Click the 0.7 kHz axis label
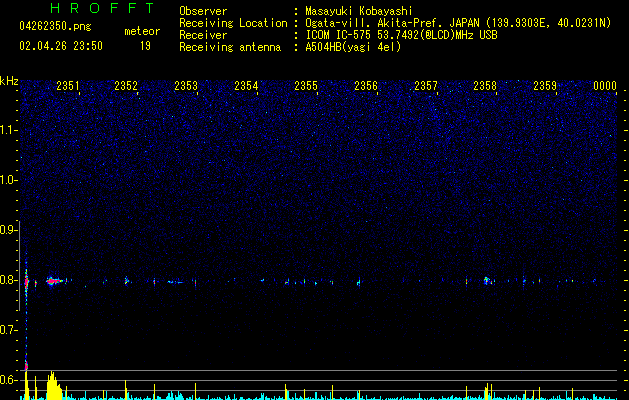Viewport: 629px width, 400px height. pos(9,330)
